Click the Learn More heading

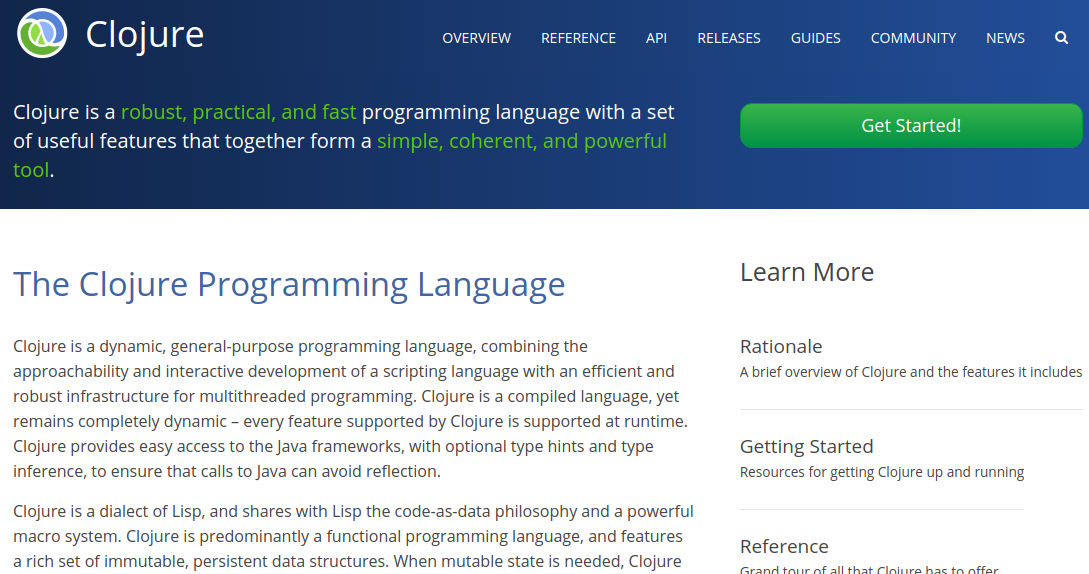[807, 272]
